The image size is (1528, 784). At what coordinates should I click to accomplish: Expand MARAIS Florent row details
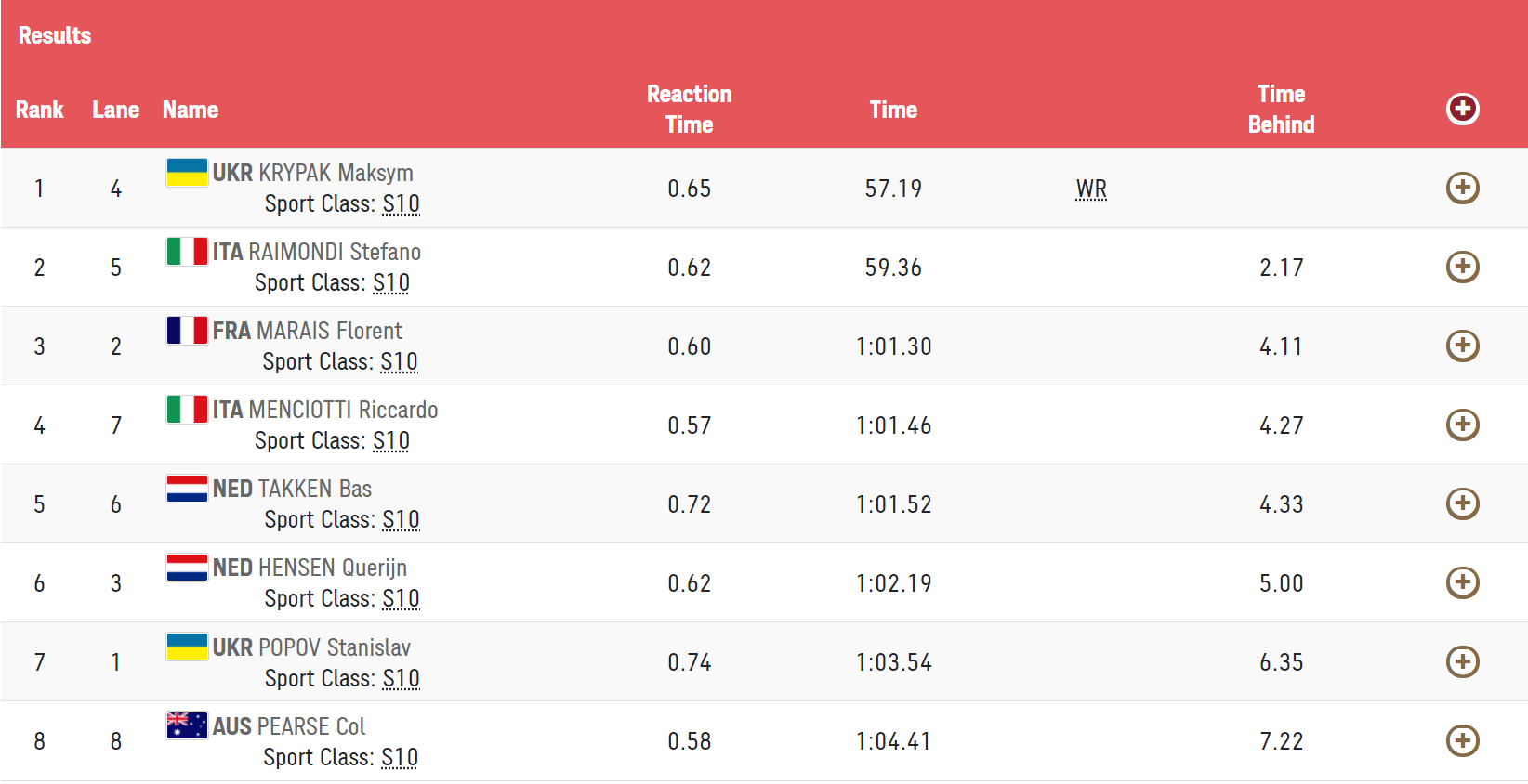[1462, 346]
